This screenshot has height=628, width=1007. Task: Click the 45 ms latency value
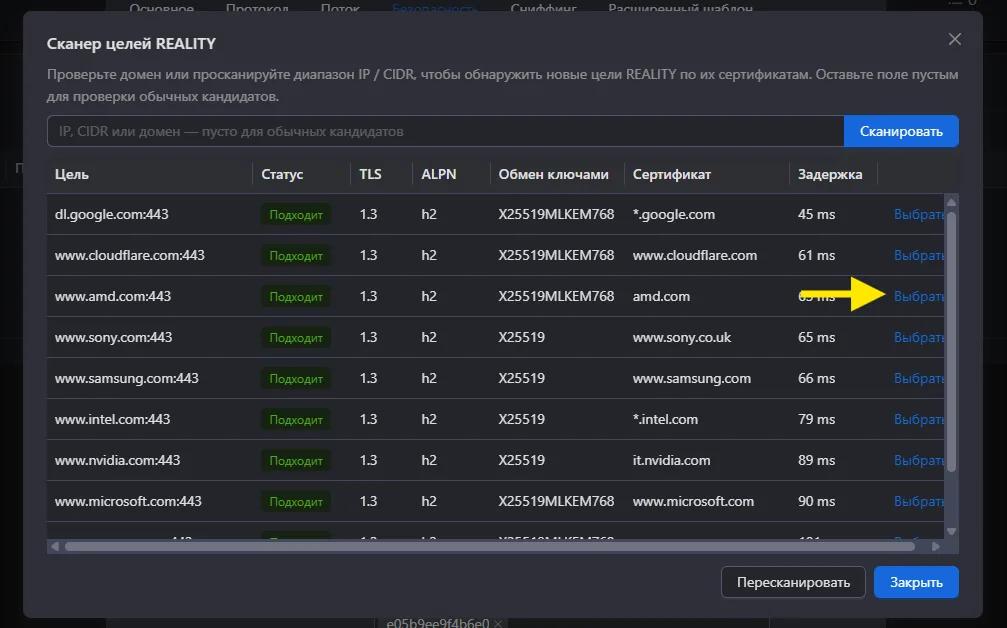(816, 214)
